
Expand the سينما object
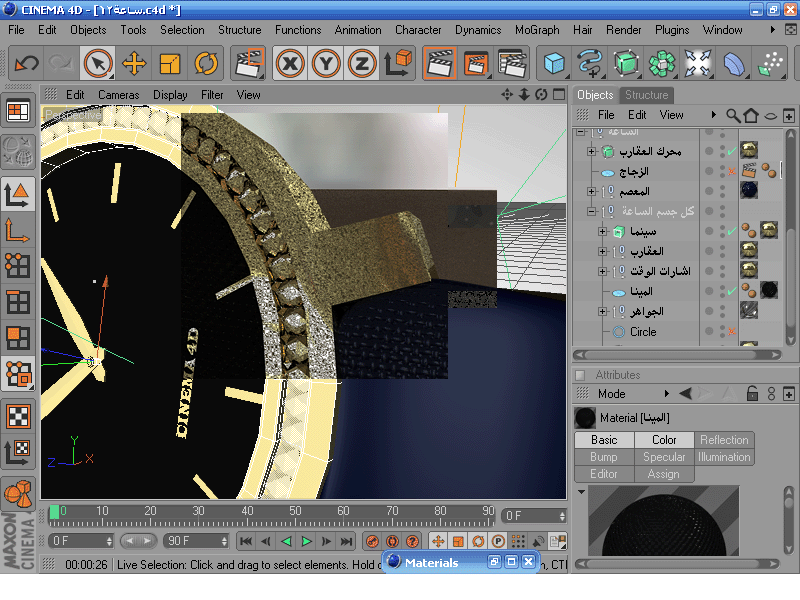tap(603, 231)
